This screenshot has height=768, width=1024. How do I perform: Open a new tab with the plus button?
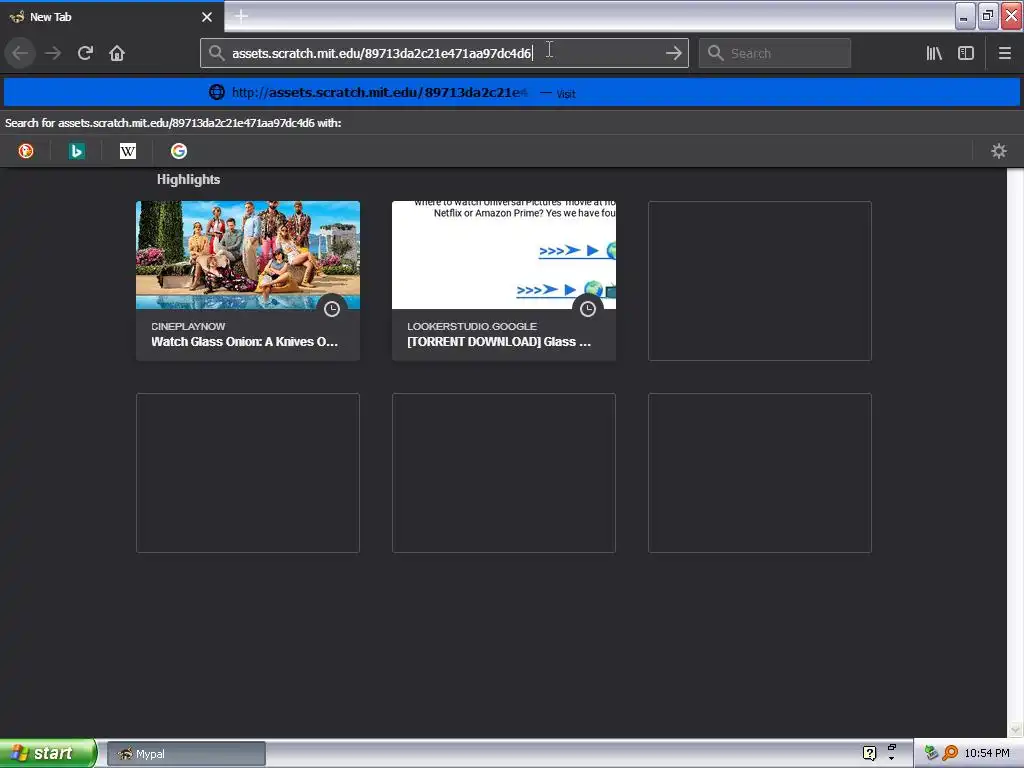click(241, 16)
